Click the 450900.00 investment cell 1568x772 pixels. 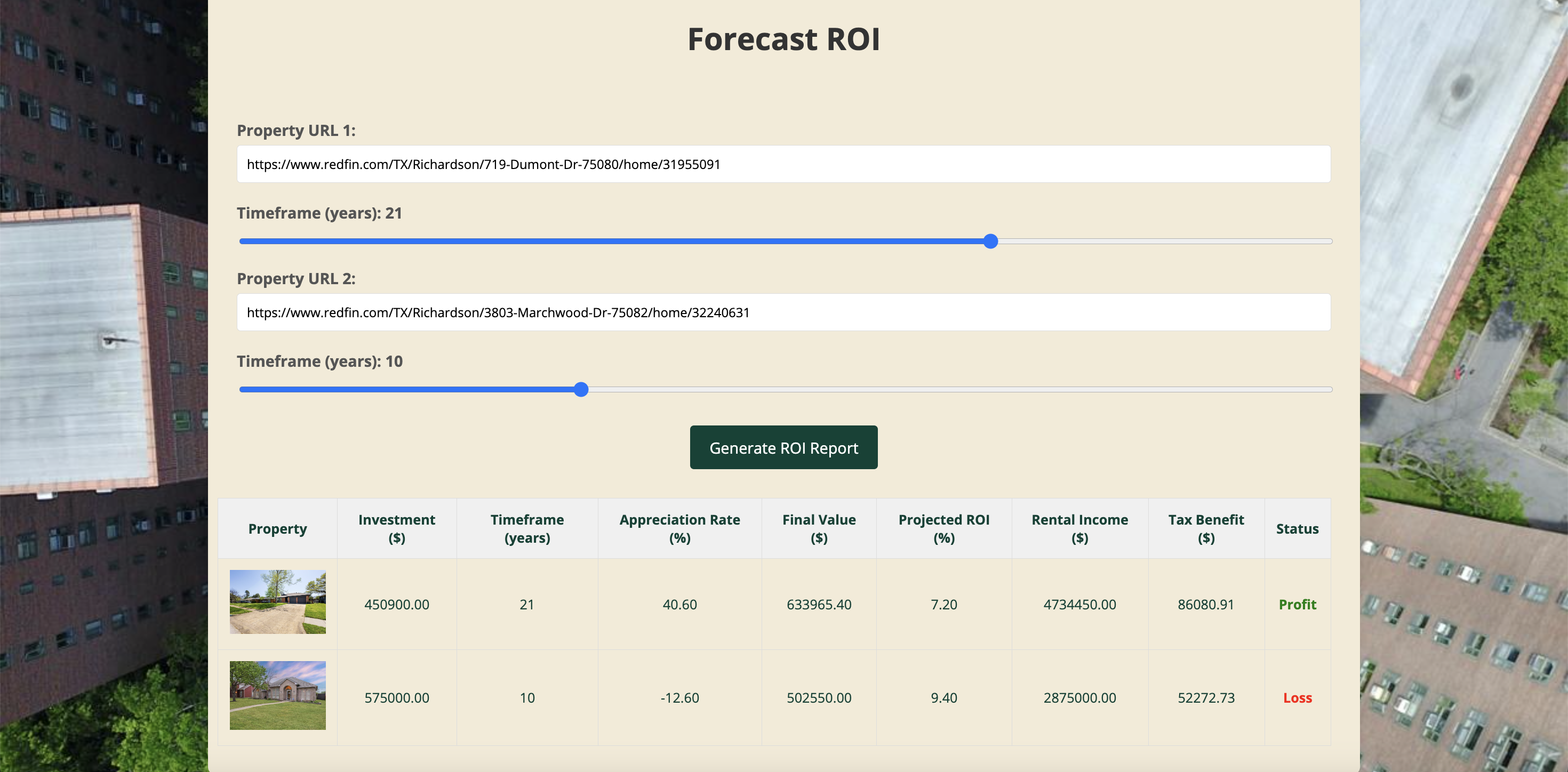396,604
